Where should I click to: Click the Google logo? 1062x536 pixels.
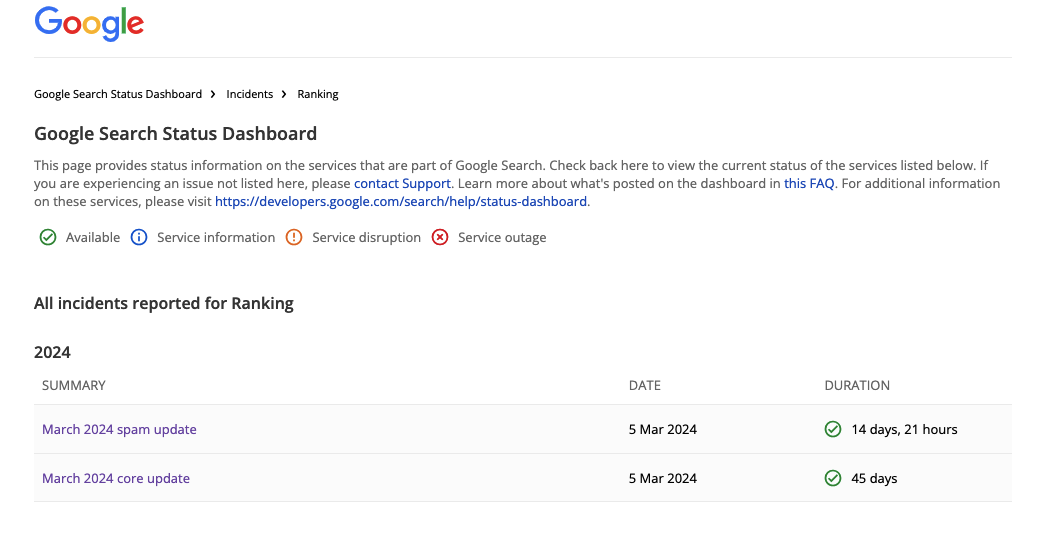[89, 24]
